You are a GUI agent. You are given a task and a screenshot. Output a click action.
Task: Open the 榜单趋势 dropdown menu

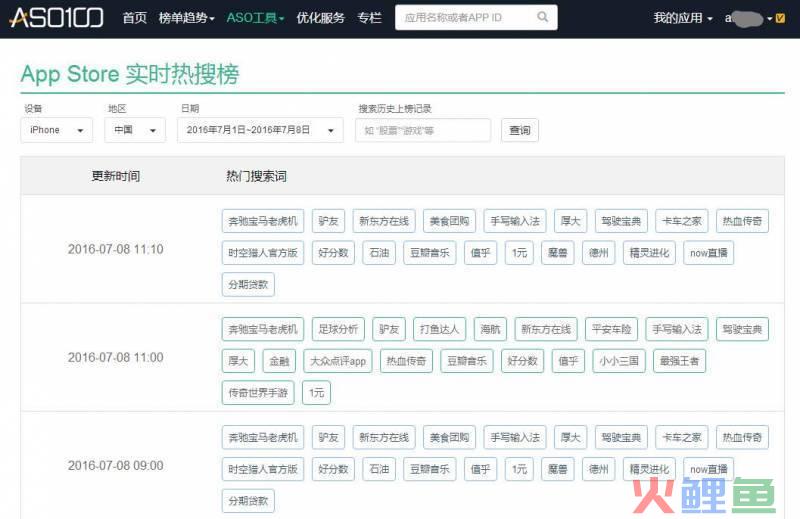pos(186,18)
